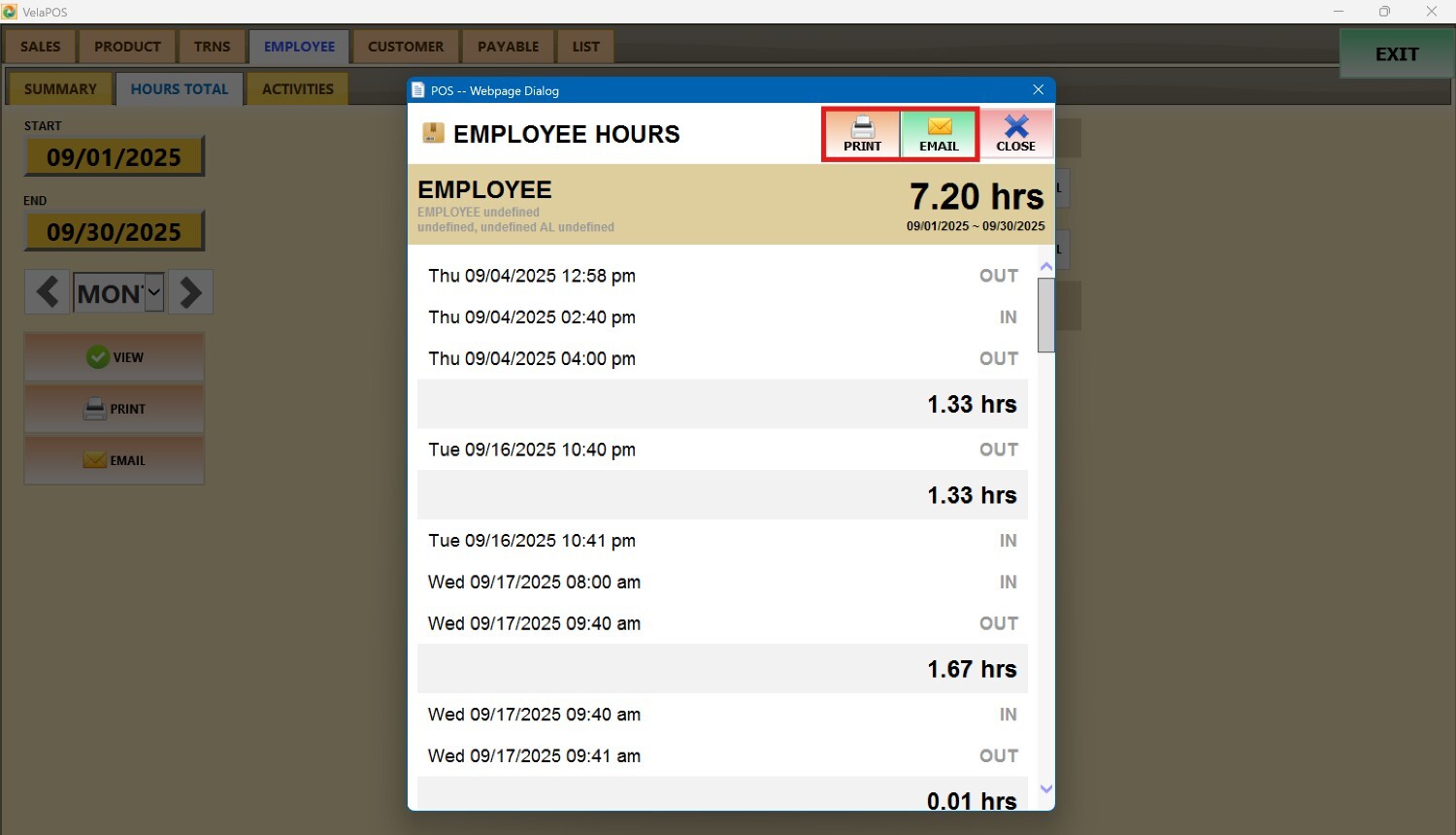Switch to ACTIVITIES sub-tab

pos(297,89)
